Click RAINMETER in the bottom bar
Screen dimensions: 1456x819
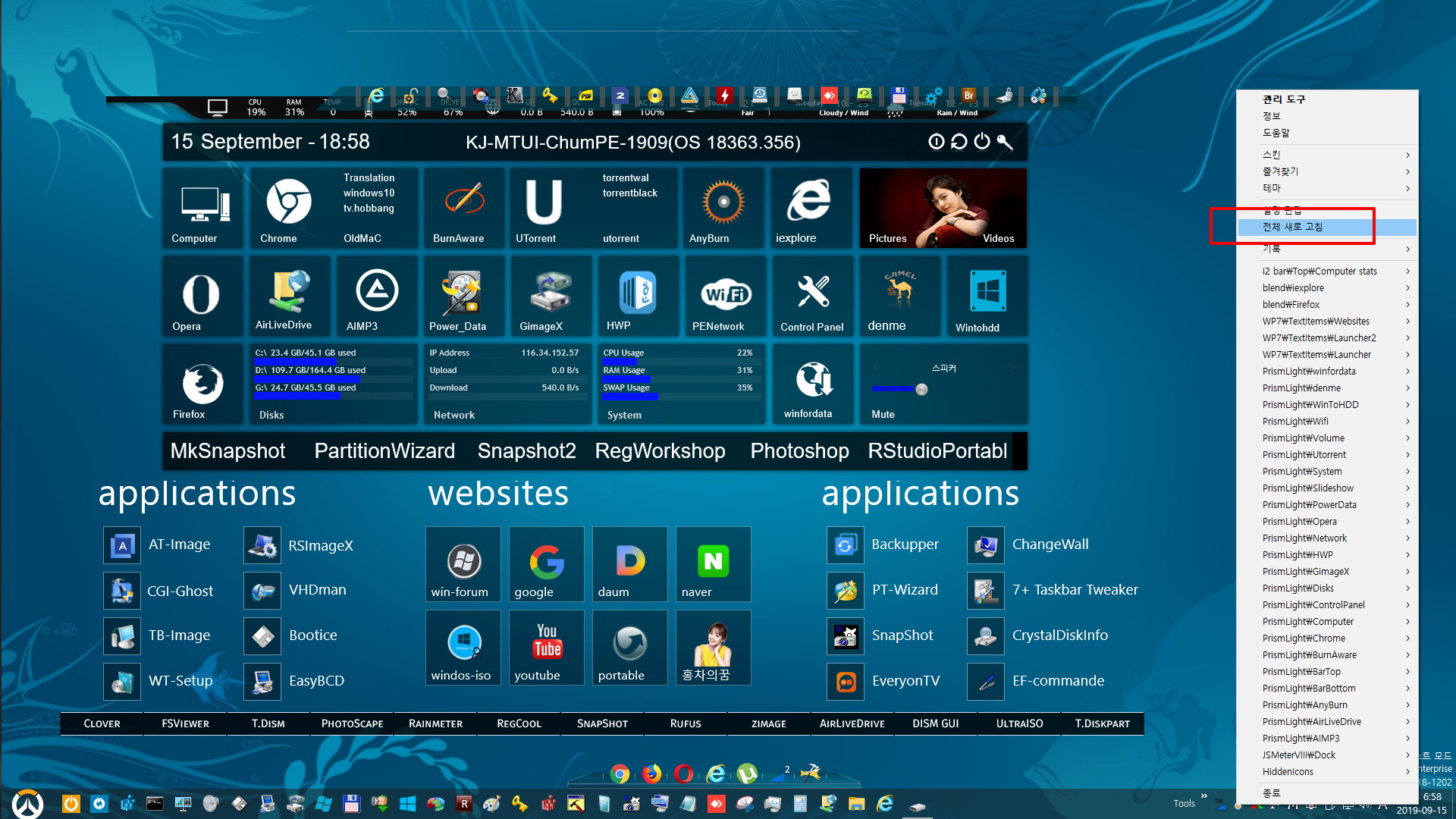tap(435, 724)
